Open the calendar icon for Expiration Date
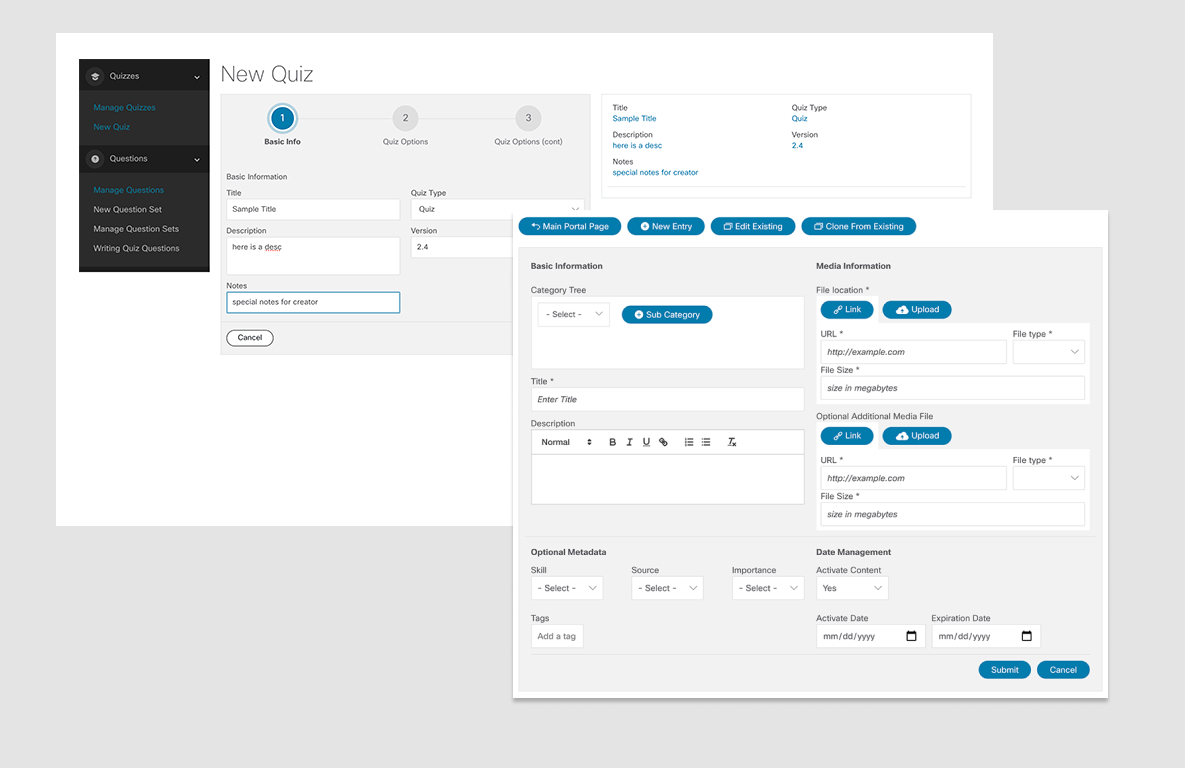Screen dimensions: 1185x768 1024,636
